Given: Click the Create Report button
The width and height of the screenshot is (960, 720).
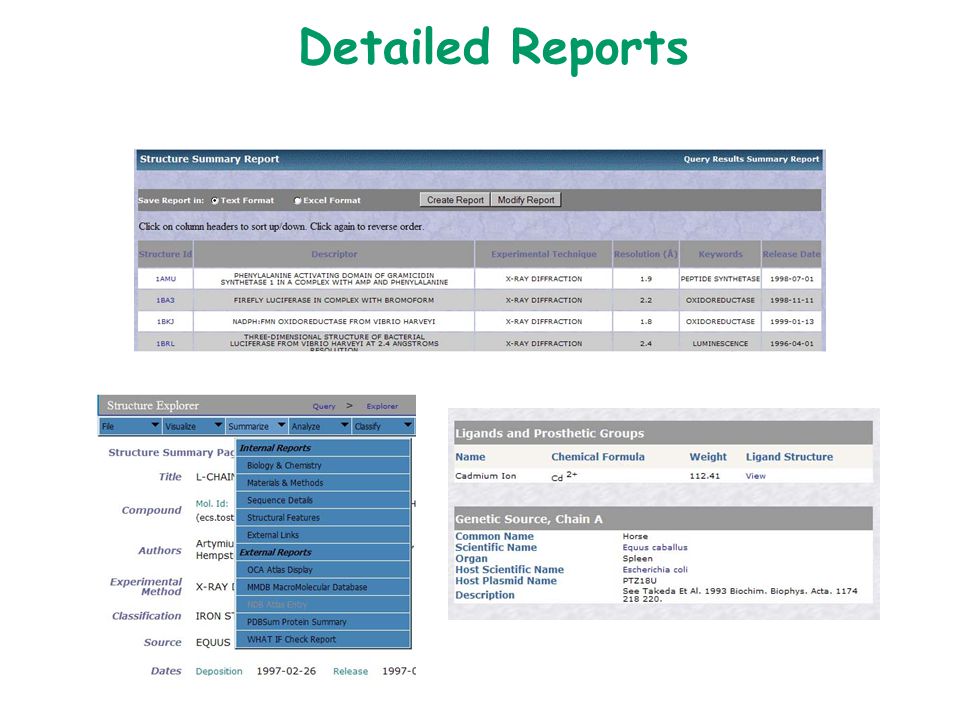Looking at the screenshot, I should pos(455,200).
